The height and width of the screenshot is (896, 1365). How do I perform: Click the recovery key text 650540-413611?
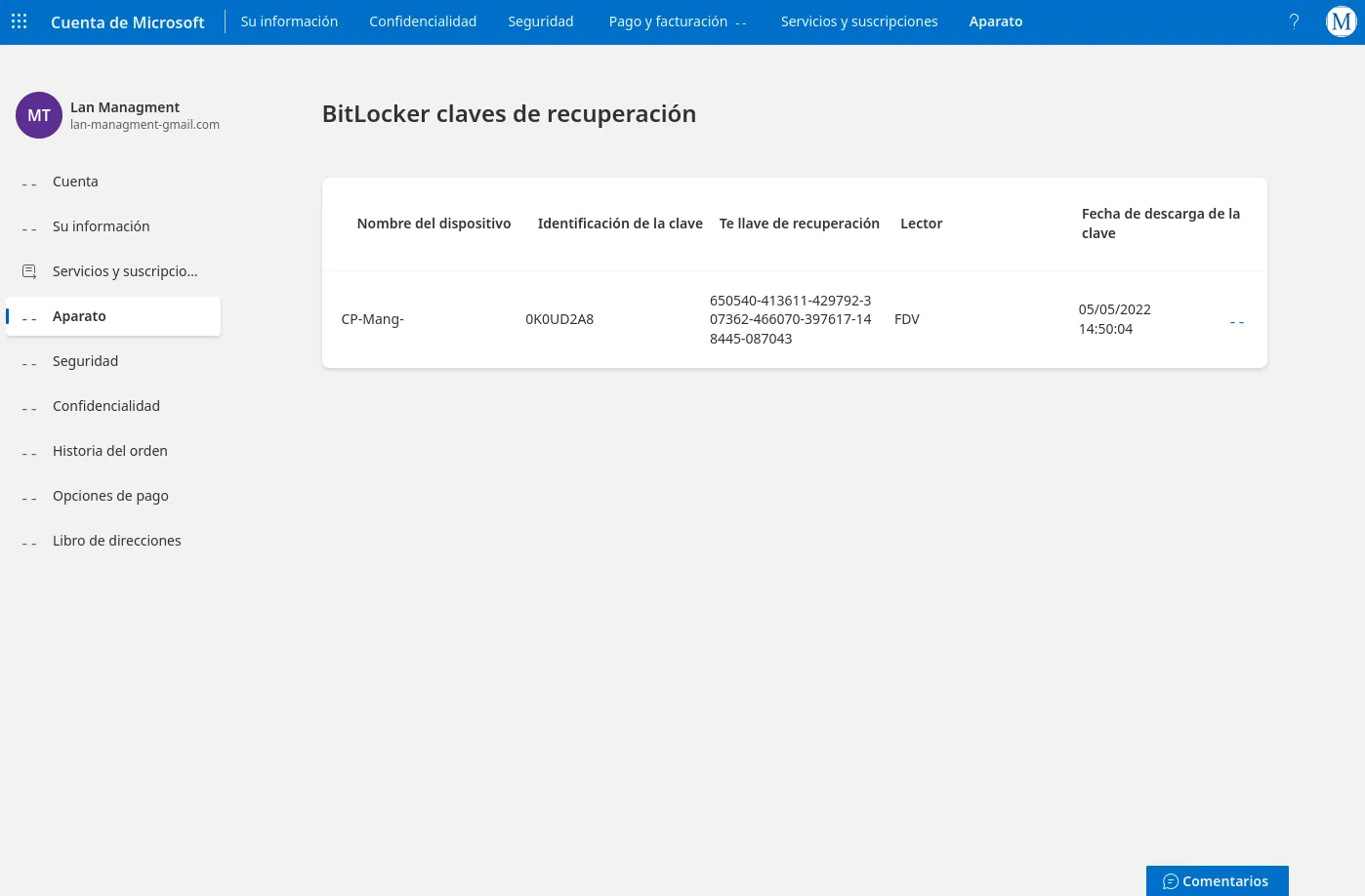(791, 319)
